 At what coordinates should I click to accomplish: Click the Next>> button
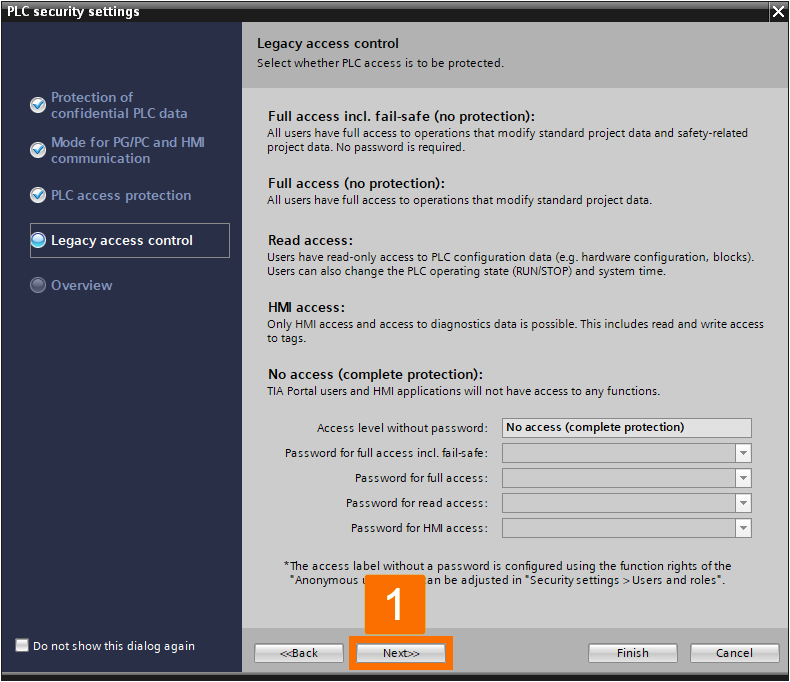[x=401, y=653]
